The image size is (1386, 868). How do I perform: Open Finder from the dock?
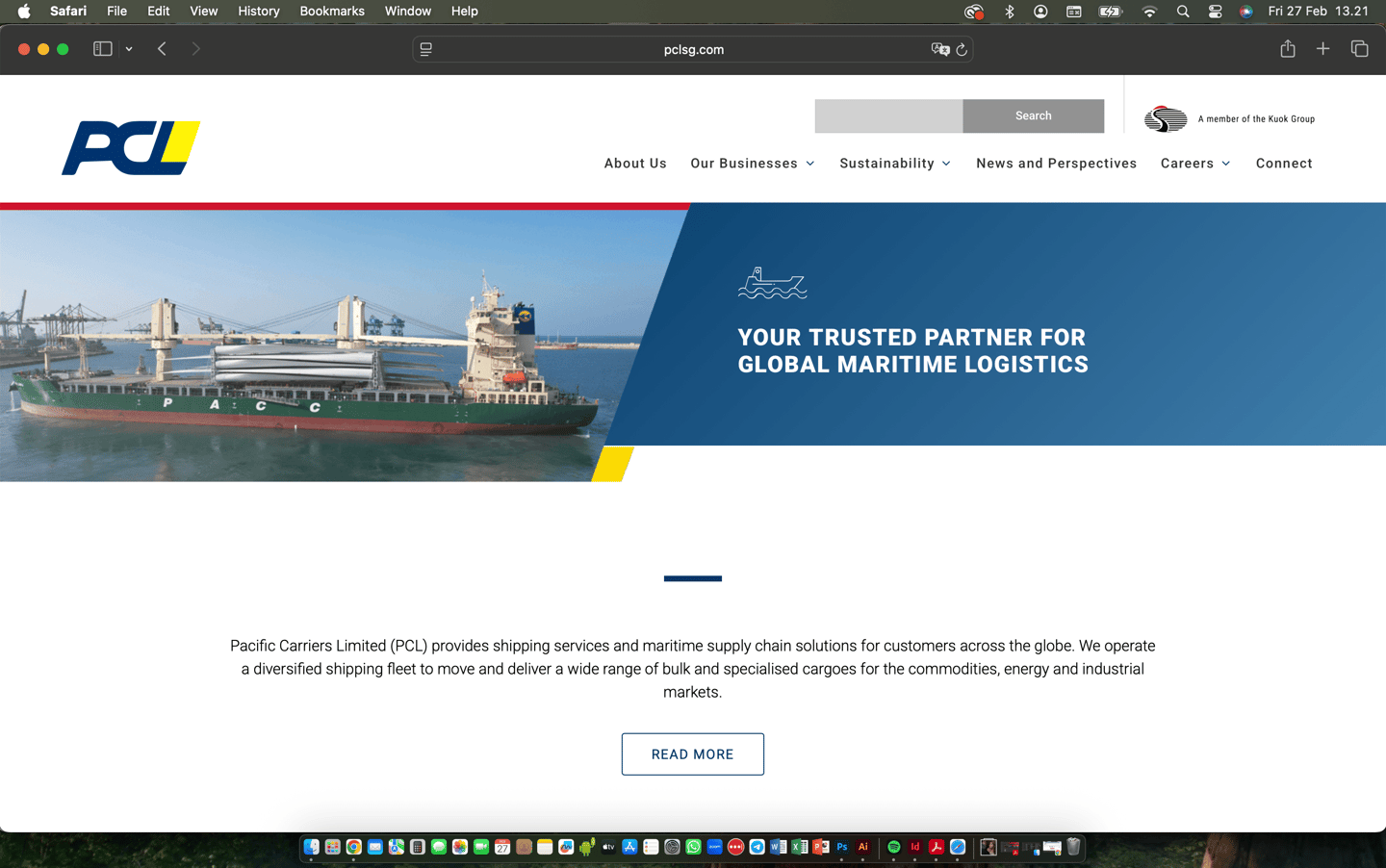[x=311, y=847]
